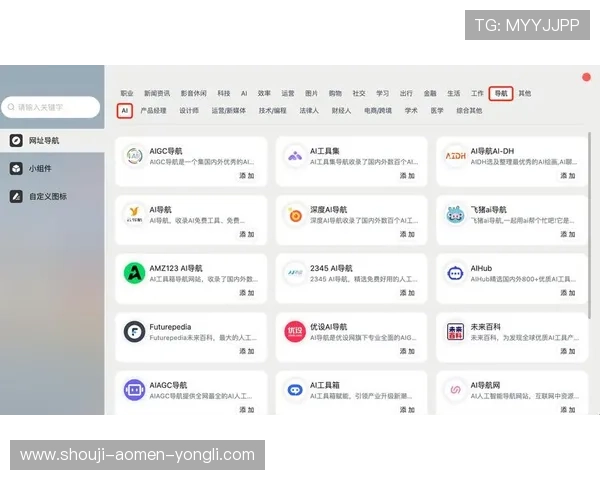The image size is (600, 480).
Task: Open the 自定义图标 pencil icon in sidebar
Action: tap(16, 196)
